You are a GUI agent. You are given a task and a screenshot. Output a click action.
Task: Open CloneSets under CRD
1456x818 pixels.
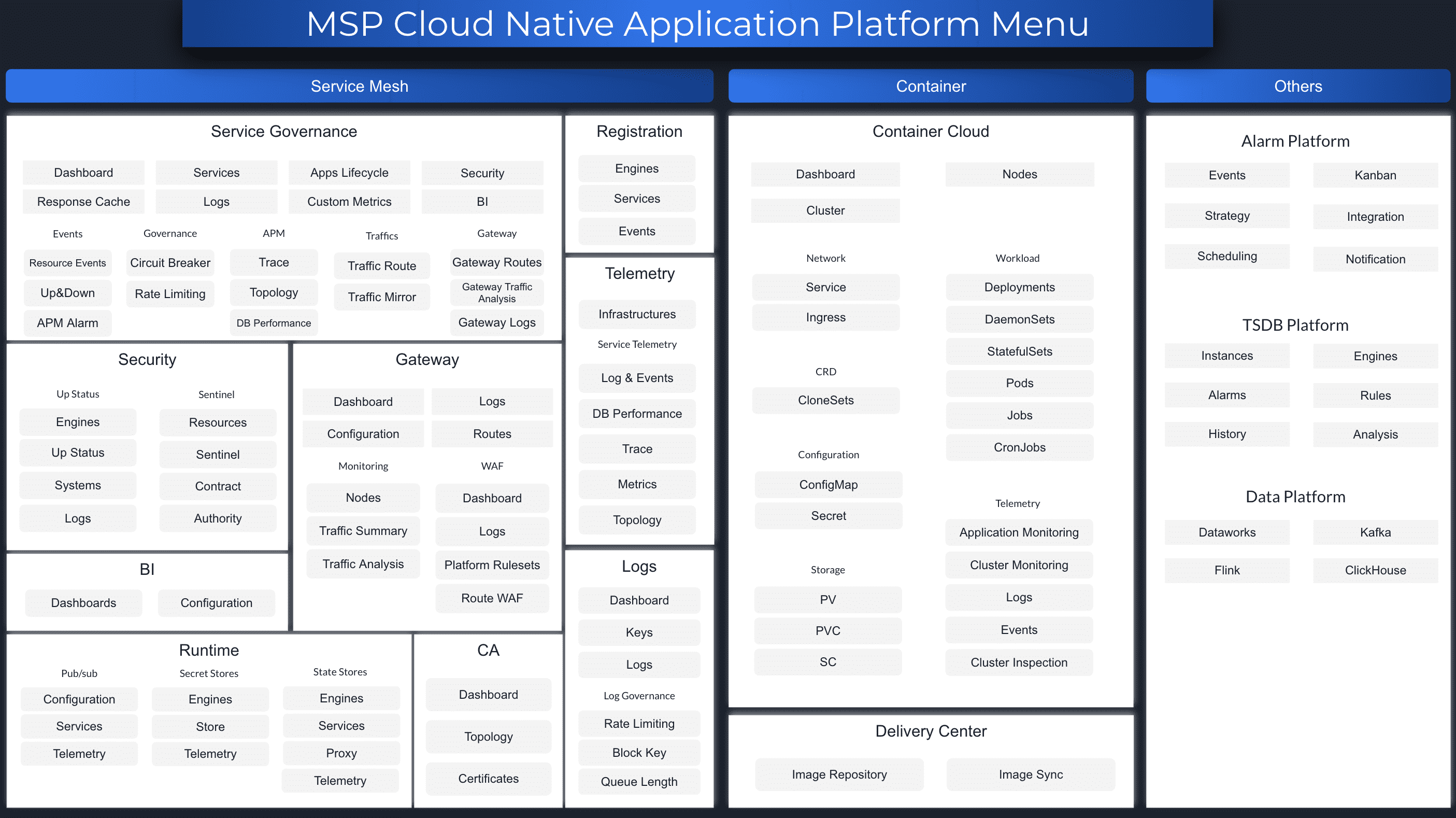click(826, 400)
